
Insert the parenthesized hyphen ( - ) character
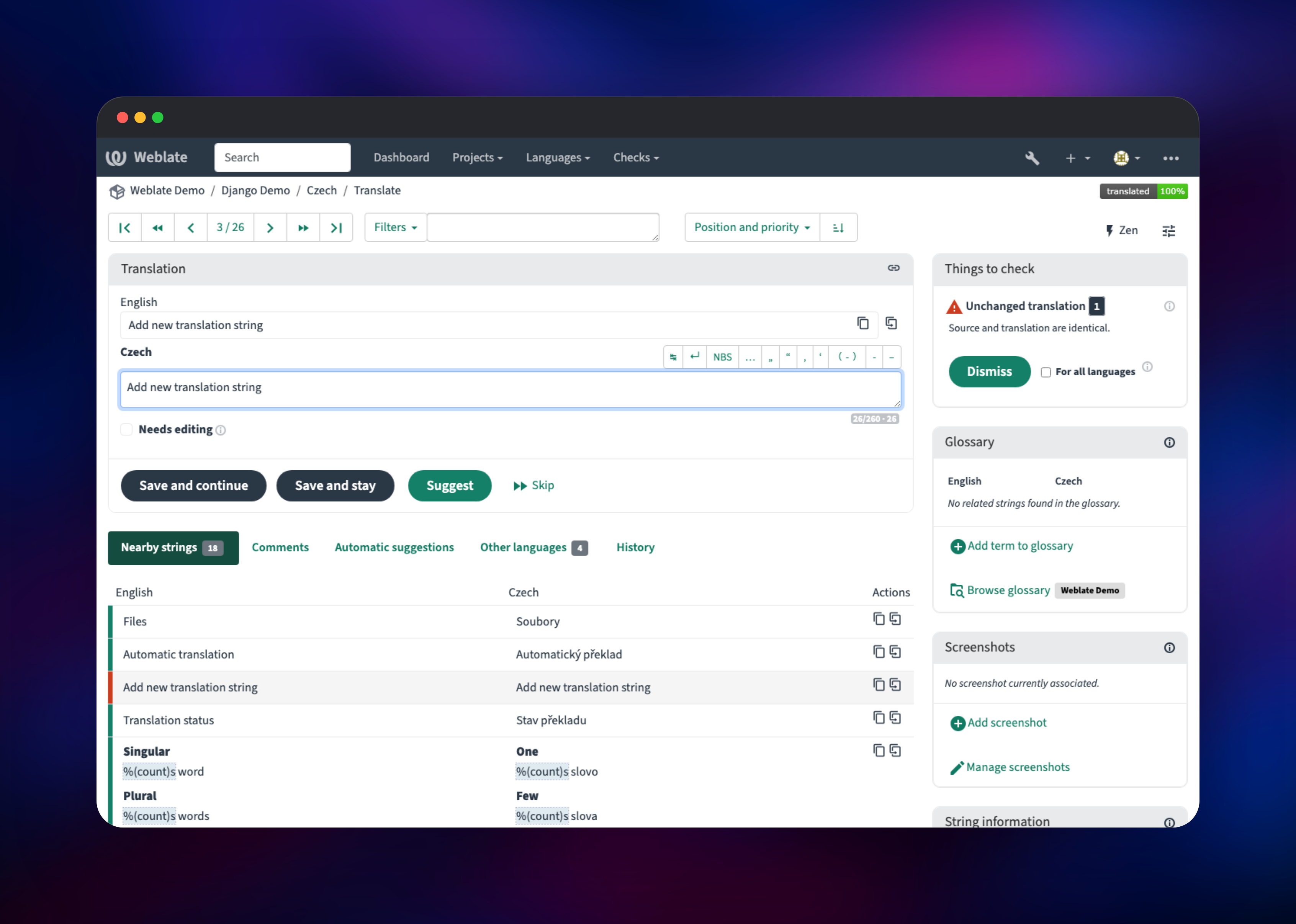coord(847,357)
